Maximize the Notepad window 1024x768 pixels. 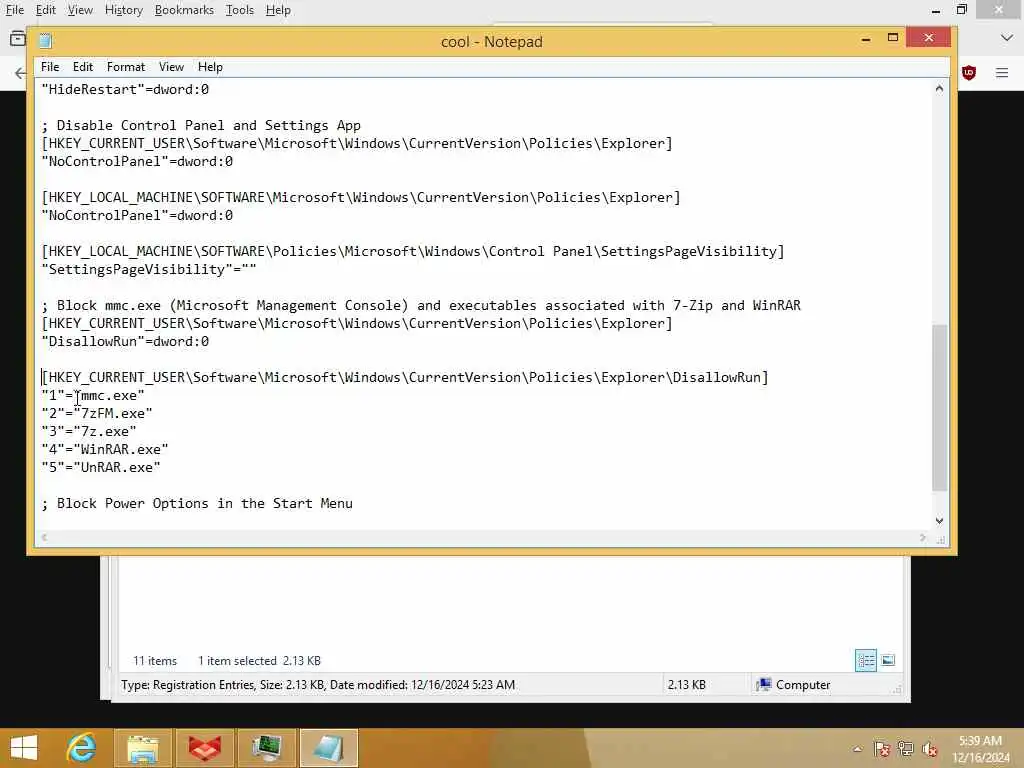pos(893,39)
